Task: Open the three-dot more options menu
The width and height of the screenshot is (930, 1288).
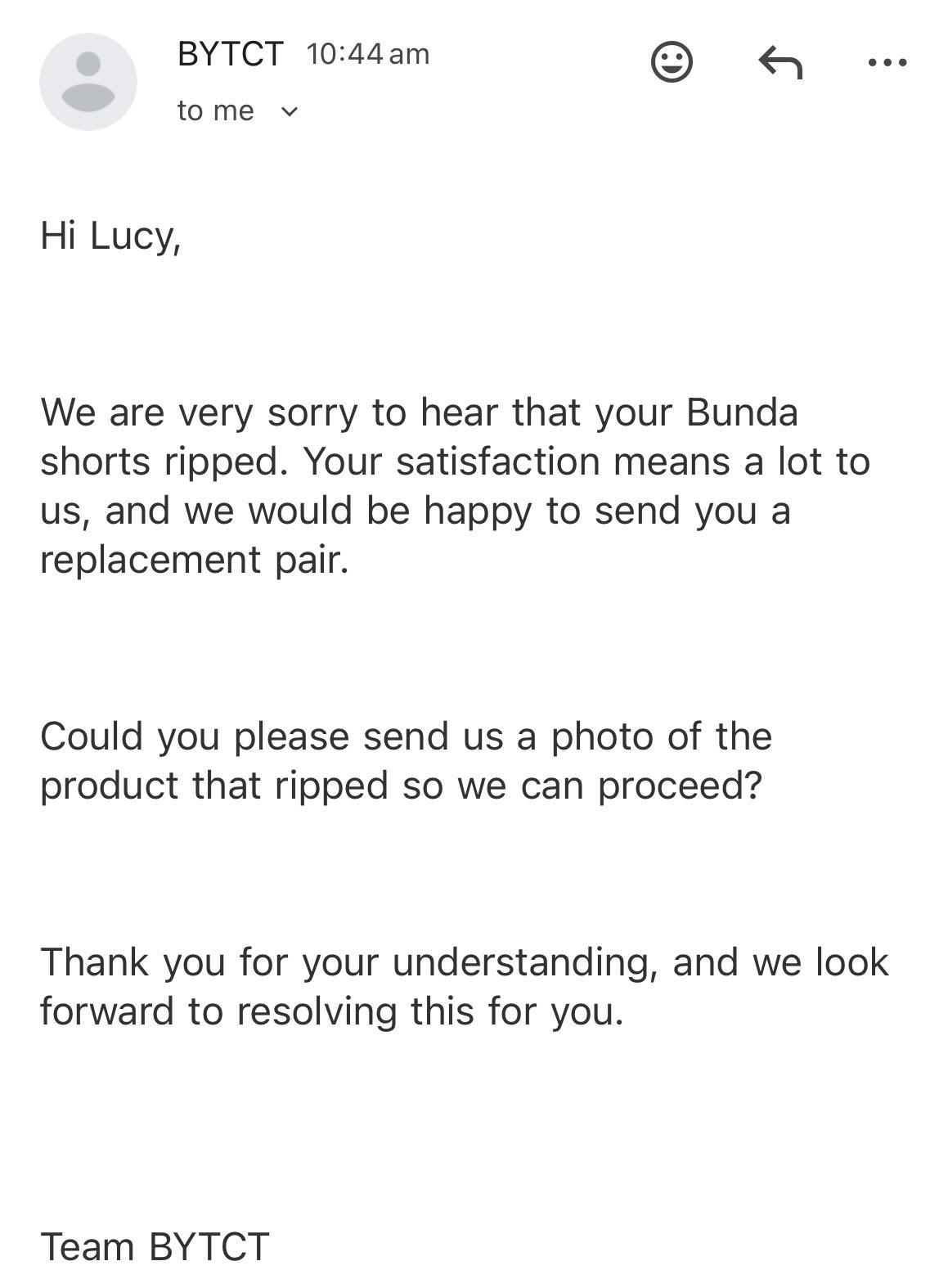Action: pyautogui.click(x=887, y=62)
